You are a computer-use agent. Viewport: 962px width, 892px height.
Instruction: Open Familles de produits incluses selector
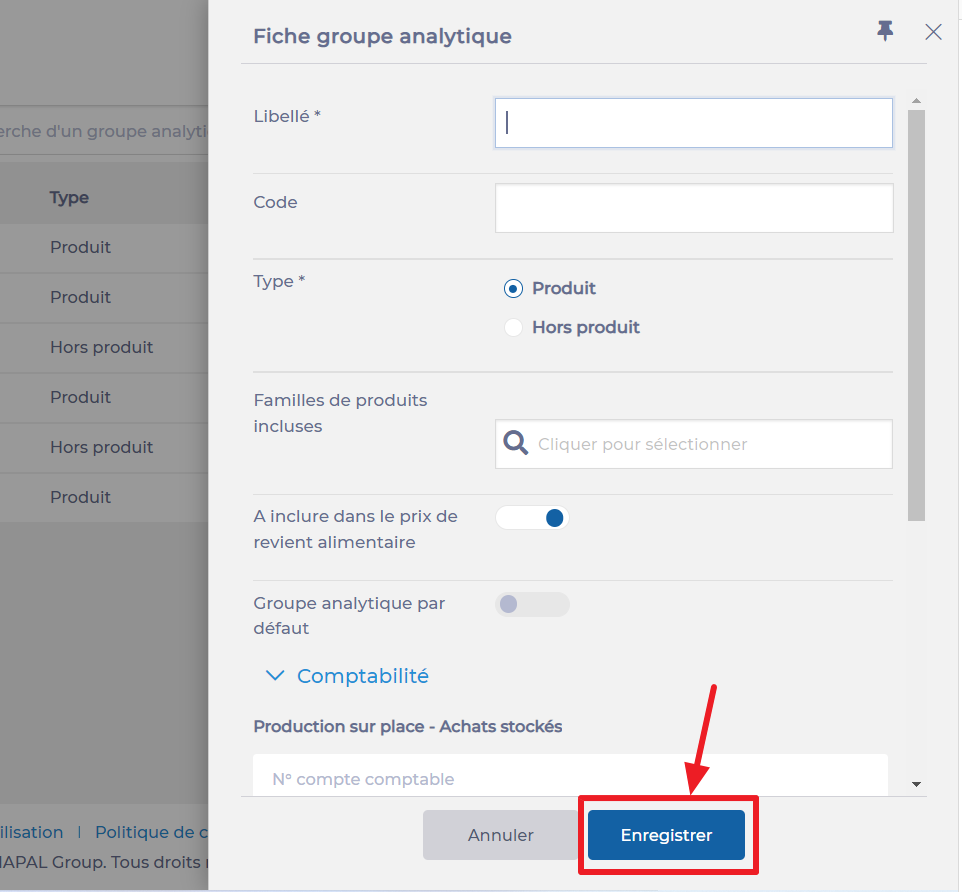click(x=712, y=444)
